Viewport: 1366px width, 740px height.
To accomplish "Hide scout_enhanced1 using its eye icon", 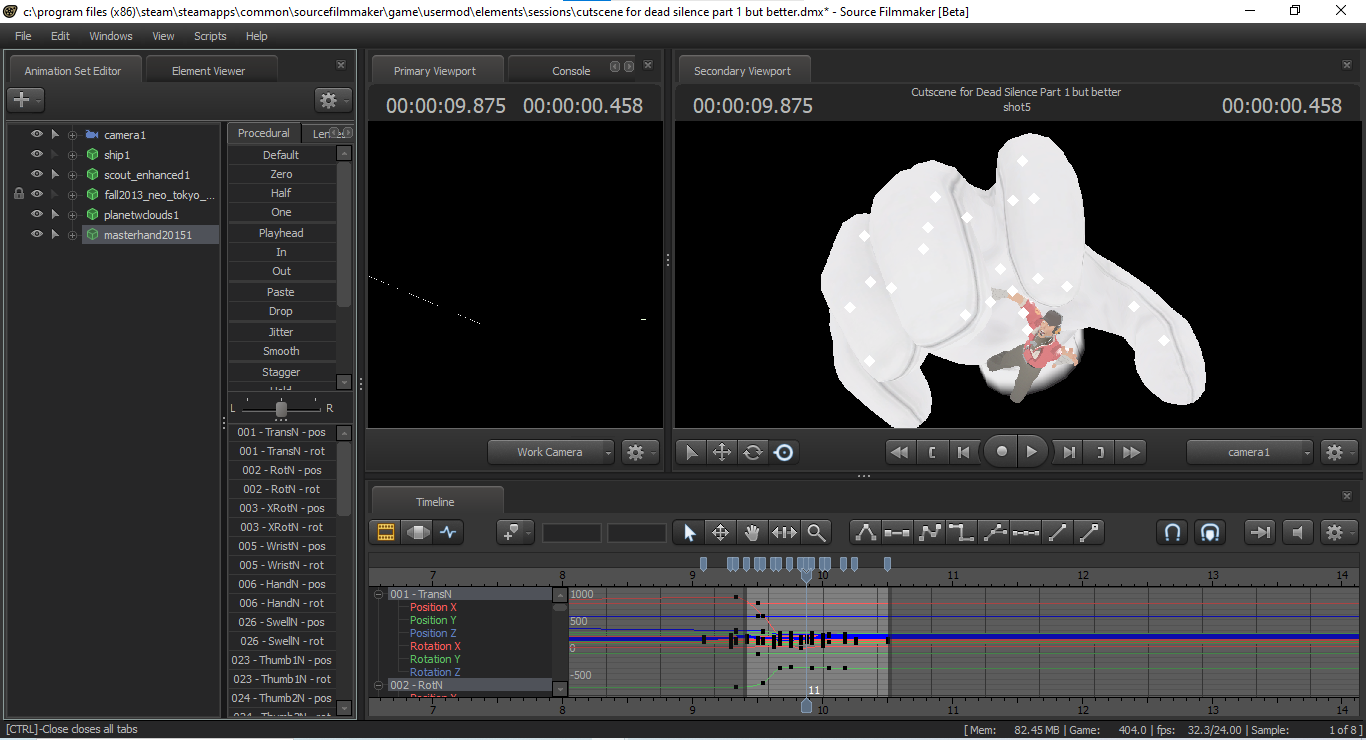I will click(37, 174).
